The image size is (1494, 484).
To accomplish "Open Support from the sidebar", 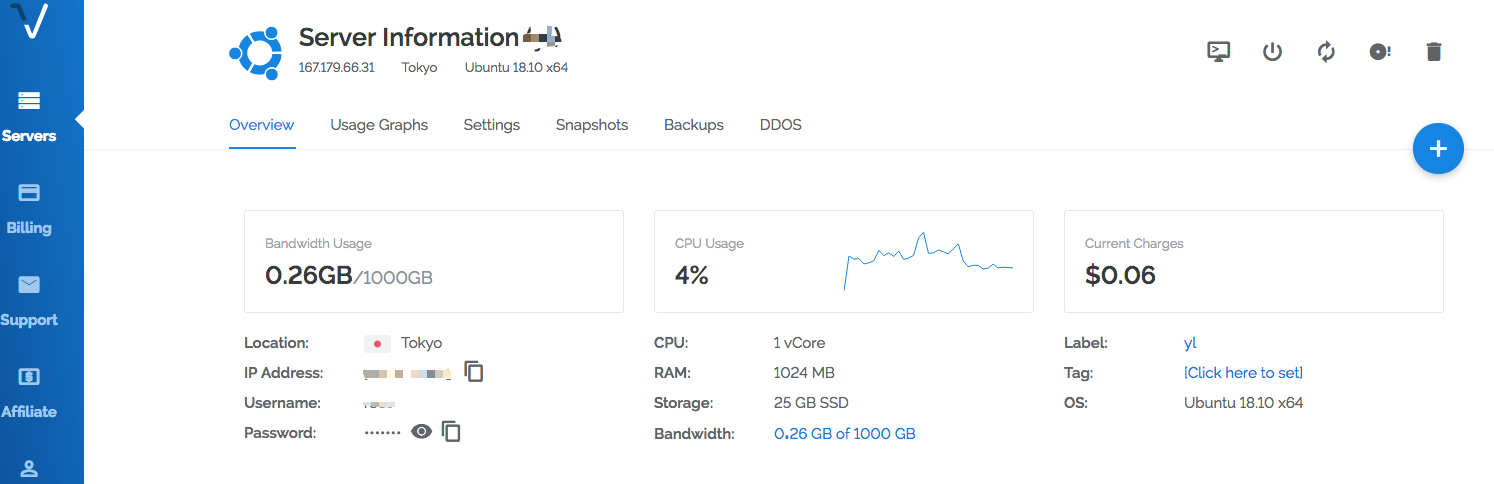I will pos(29,300).
